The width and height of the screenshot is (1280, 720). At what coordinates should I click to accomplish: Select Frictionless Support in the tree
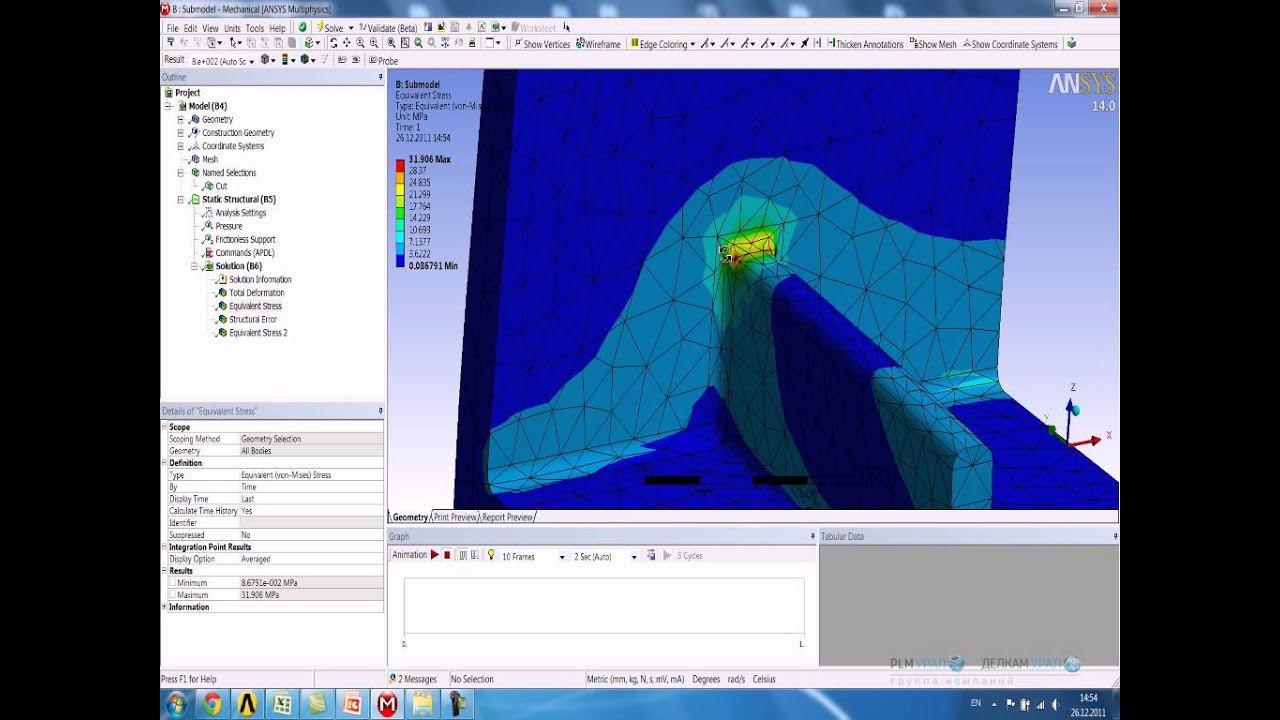(x=245, y=239)
